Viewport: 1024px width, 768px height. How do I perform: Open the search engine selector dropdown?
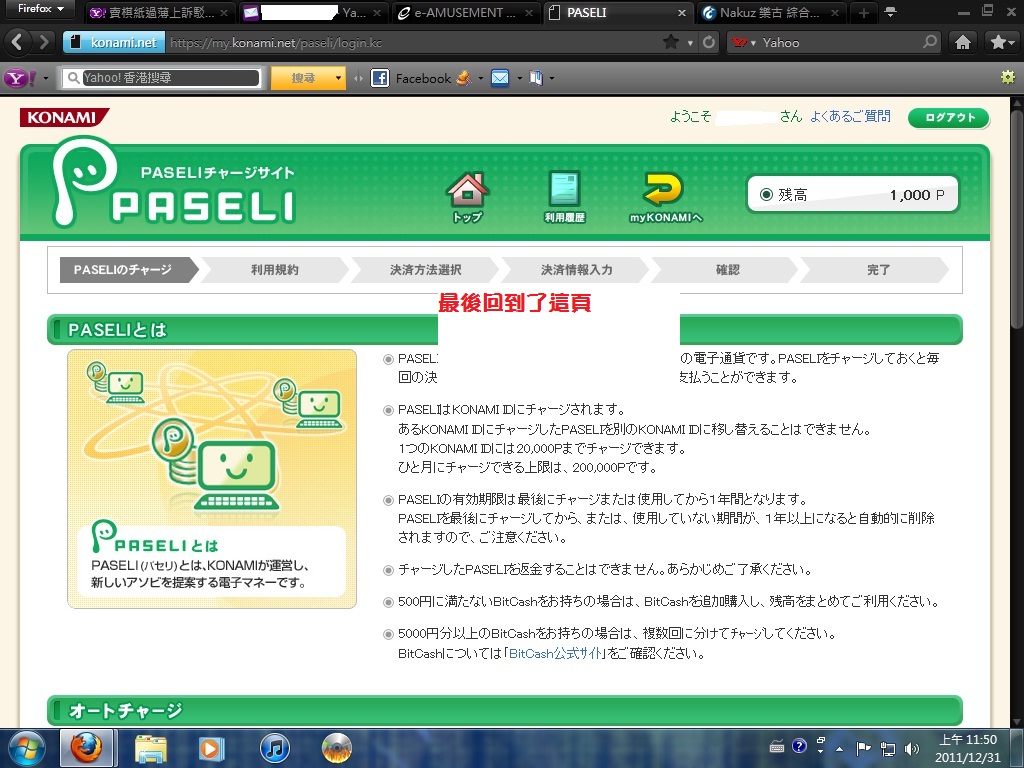click(x=743, y=43)
